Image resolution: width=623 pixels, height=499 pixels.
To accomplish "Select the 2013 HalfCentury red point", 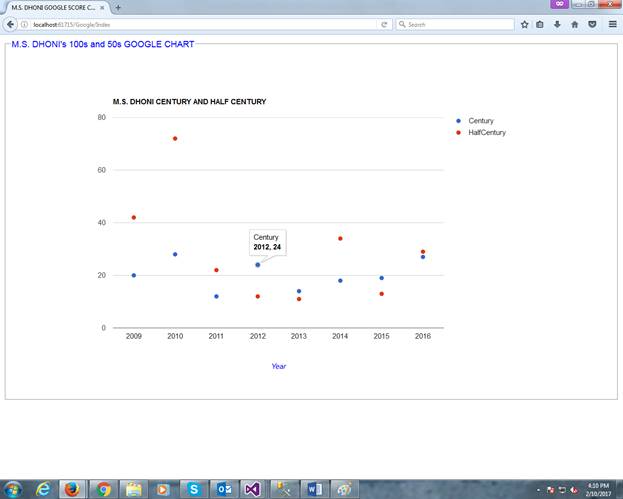I will (299, 299).
